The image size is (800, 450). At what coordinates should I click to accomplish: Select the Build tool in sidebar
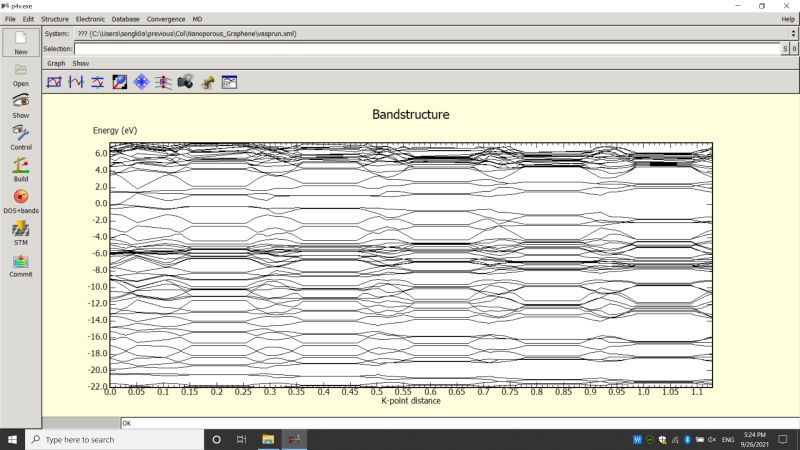click(x=20, y=169)
